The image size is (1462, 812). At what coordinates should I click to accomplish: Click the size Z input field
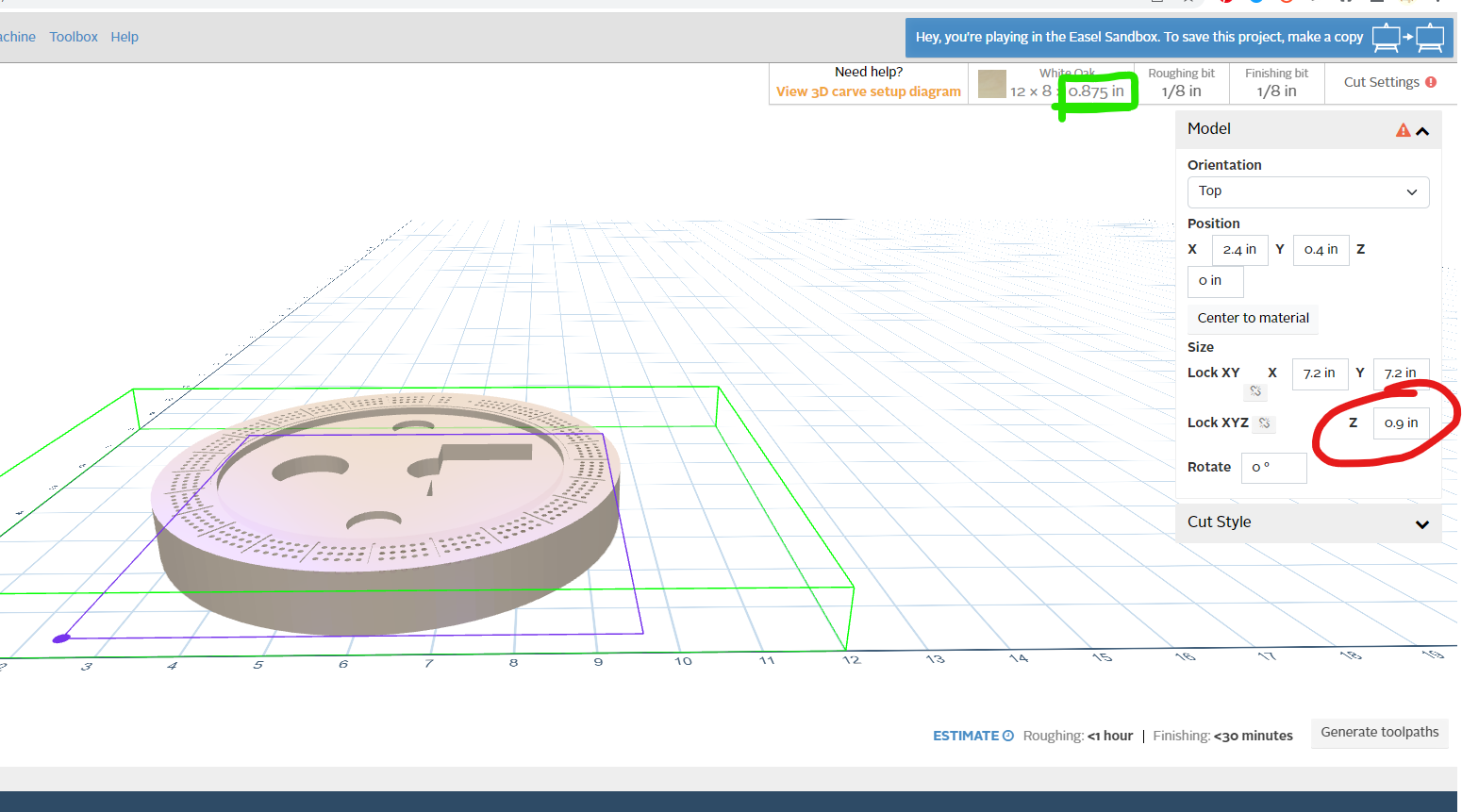point(1401,423)
